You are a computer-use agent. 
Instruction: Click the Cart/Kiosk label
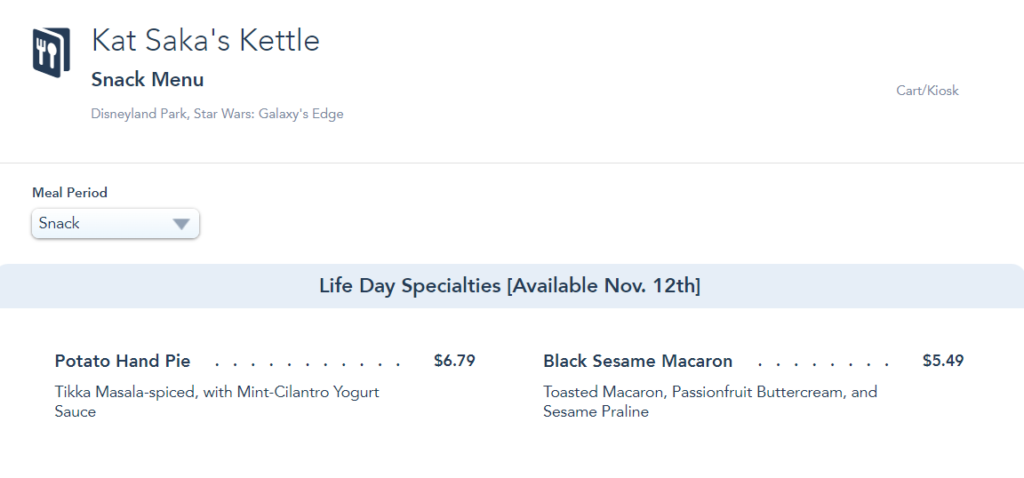(x=927, y=91)
